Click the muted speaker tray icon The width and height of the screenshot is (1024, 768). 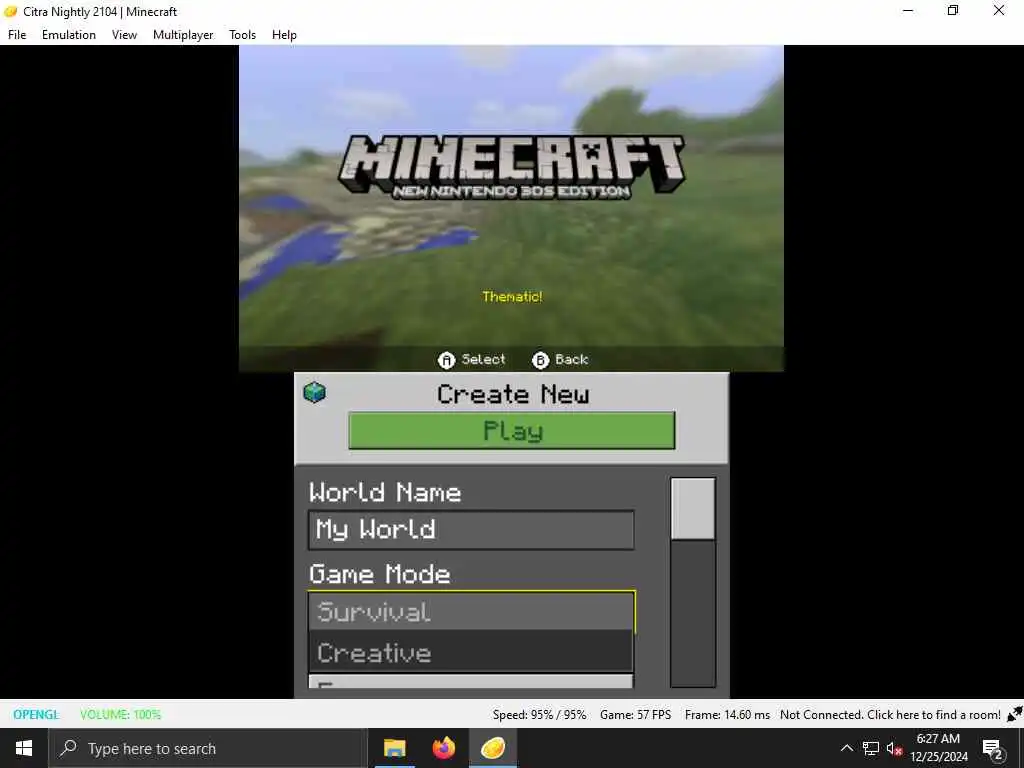pyautogui.click(x=894, y=748)
